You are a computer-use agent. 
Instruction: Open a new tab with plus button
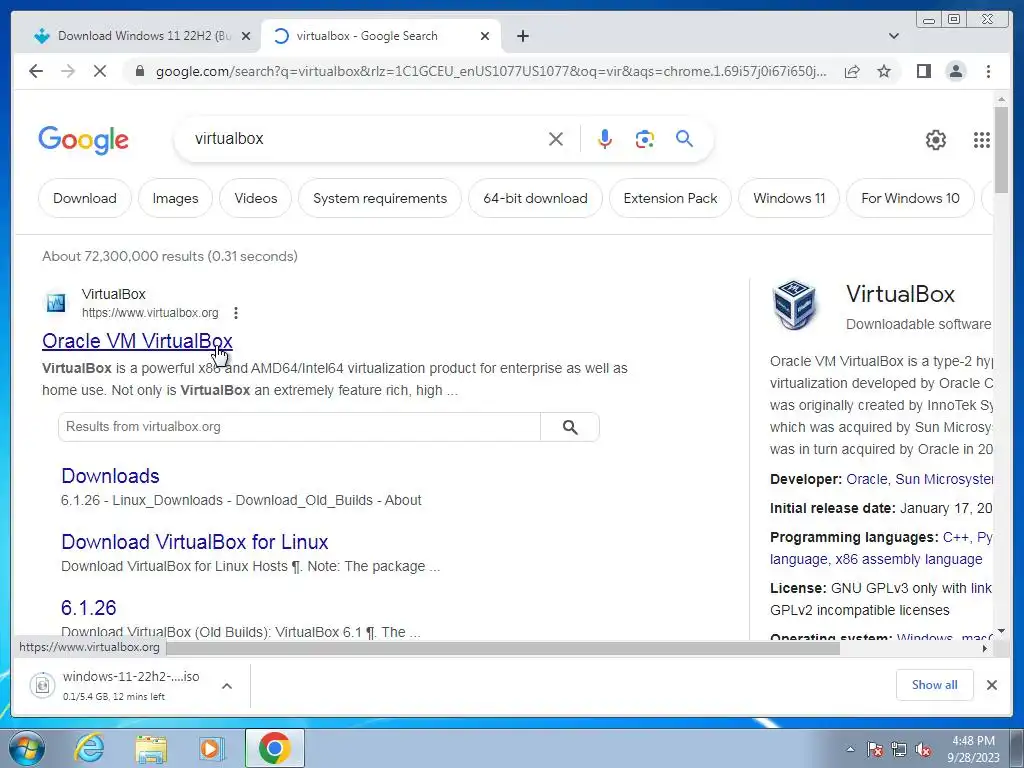point(522,36)
